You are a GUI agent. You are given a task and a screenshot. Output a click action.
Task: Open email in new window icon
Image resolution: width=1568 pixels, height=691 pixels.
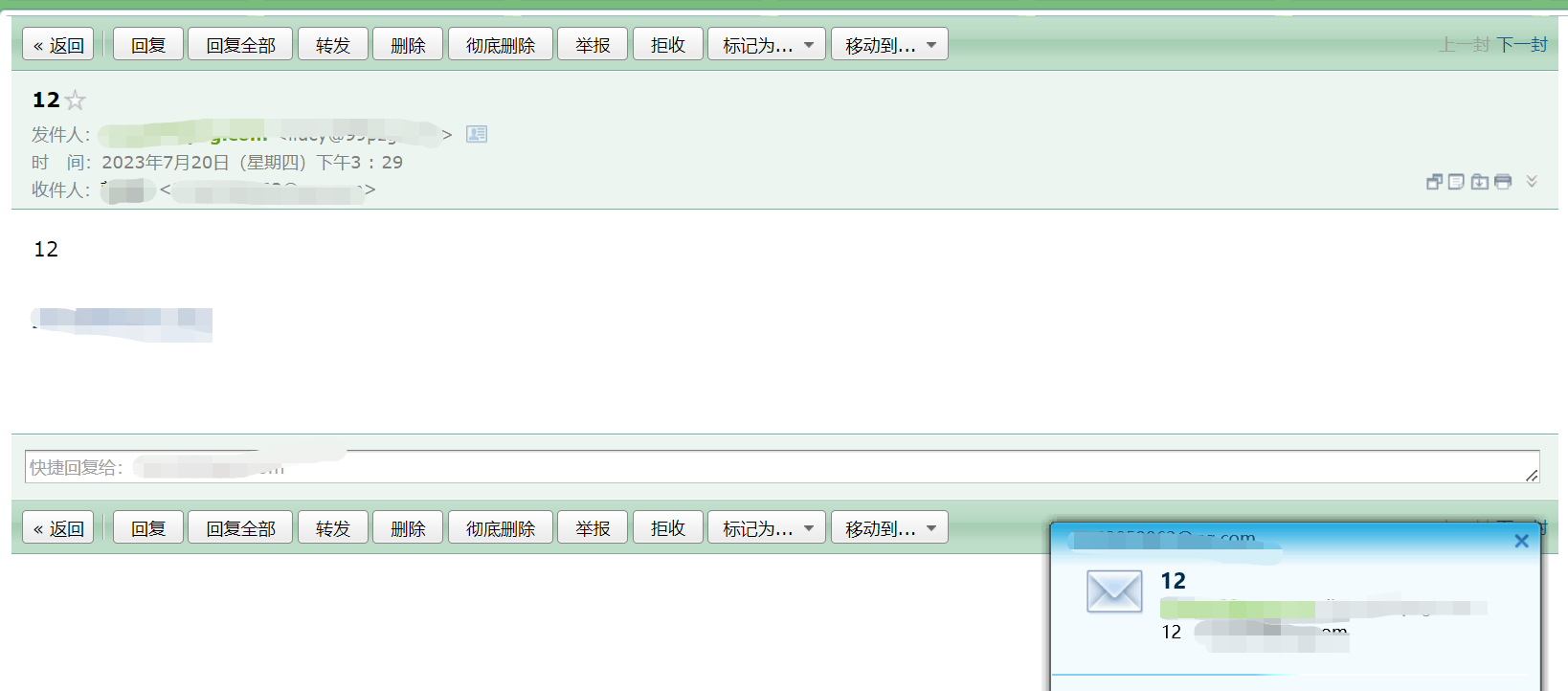click(1434, 182)
